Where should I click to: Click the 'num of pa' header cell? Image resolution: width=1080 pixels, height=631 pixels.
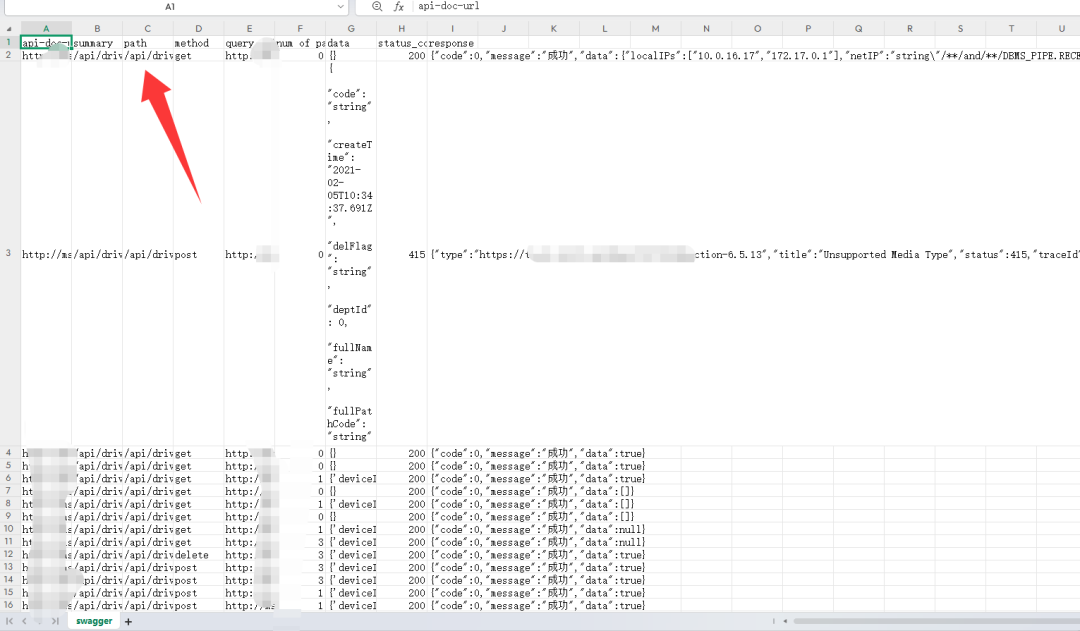300,43
